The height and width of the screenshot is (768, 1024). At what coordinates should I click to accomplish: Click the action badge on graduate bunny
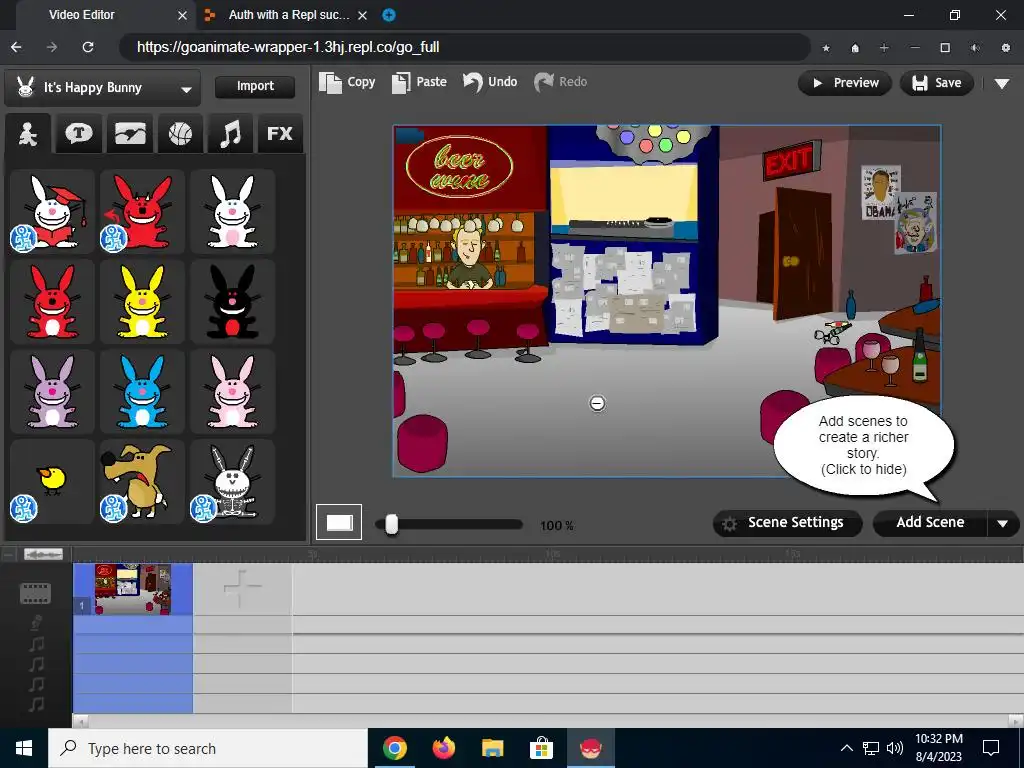24,239
